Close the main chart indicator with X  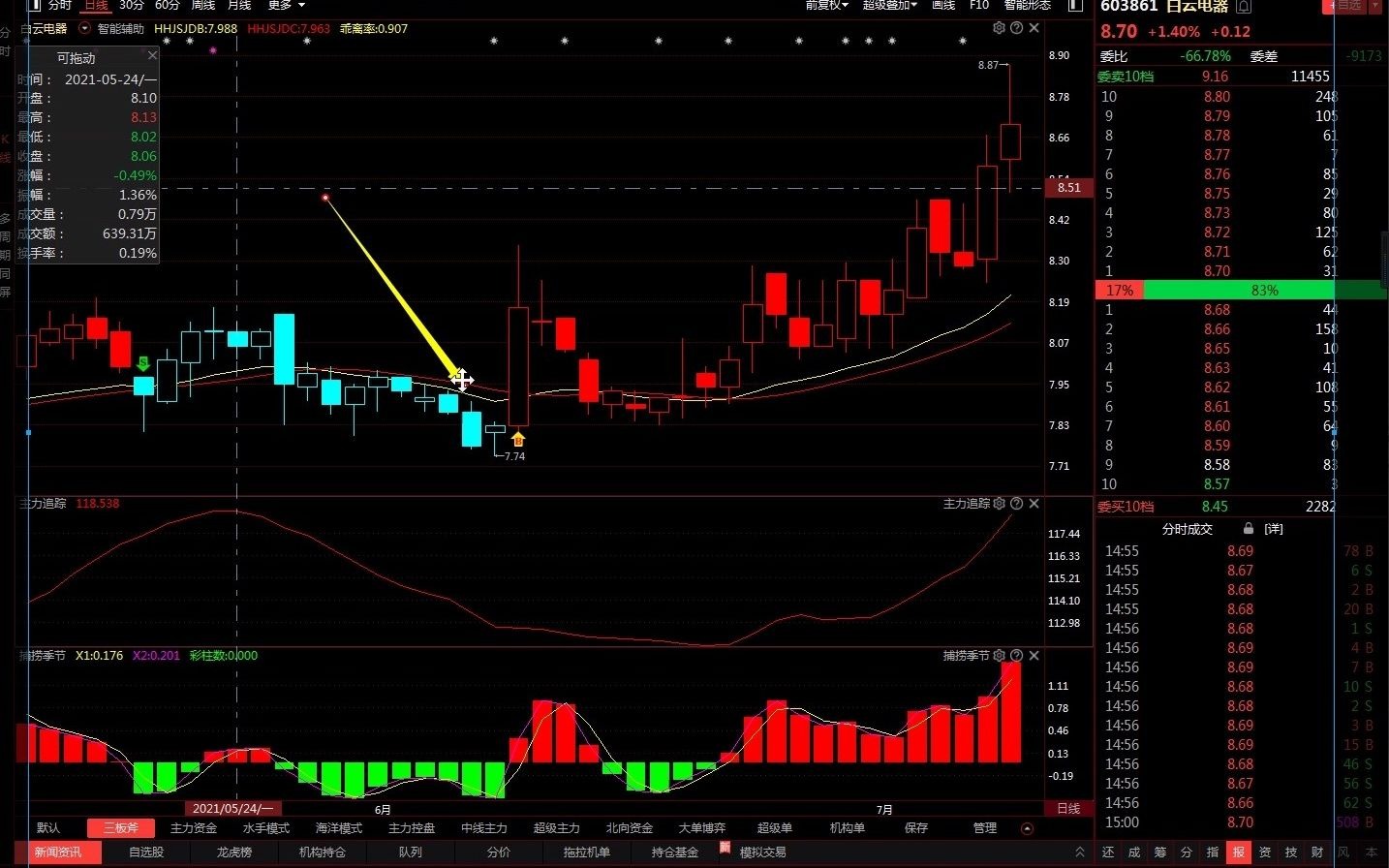[1034, 28]
